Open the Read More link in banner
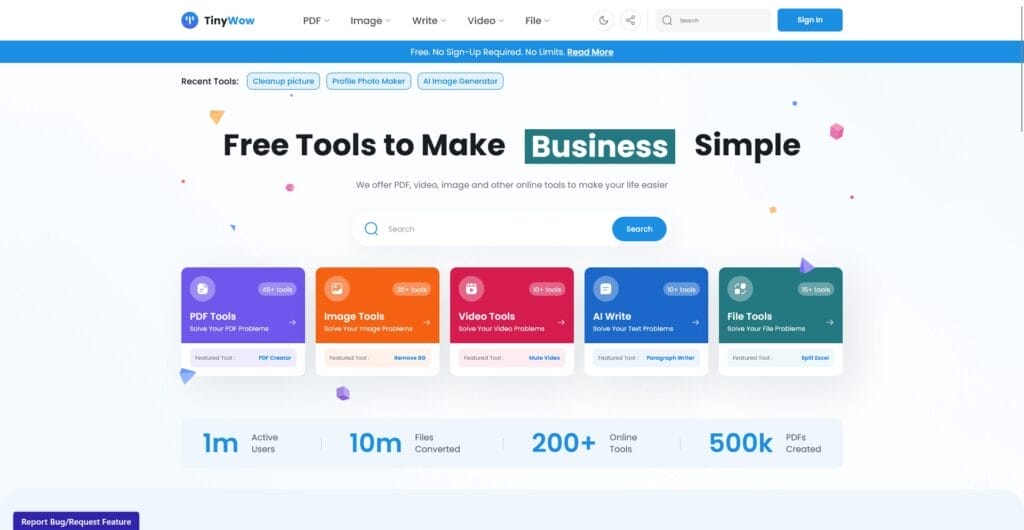Screen dimensions: 1024x530 coord(590,52)
